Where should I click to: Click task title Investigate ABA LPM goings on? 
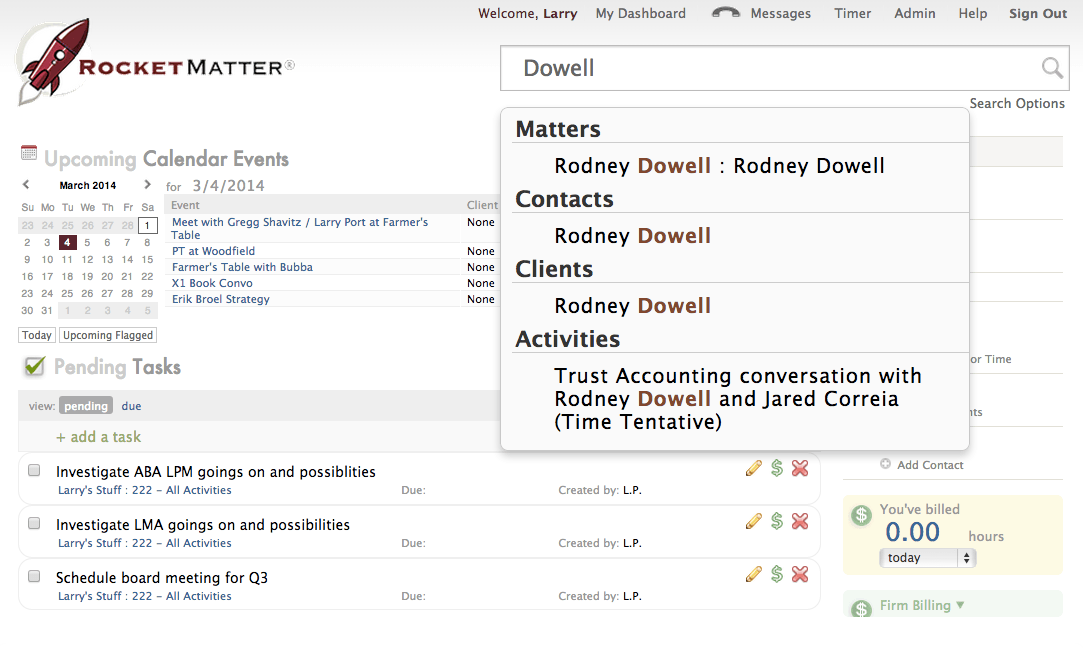[215, 472]
